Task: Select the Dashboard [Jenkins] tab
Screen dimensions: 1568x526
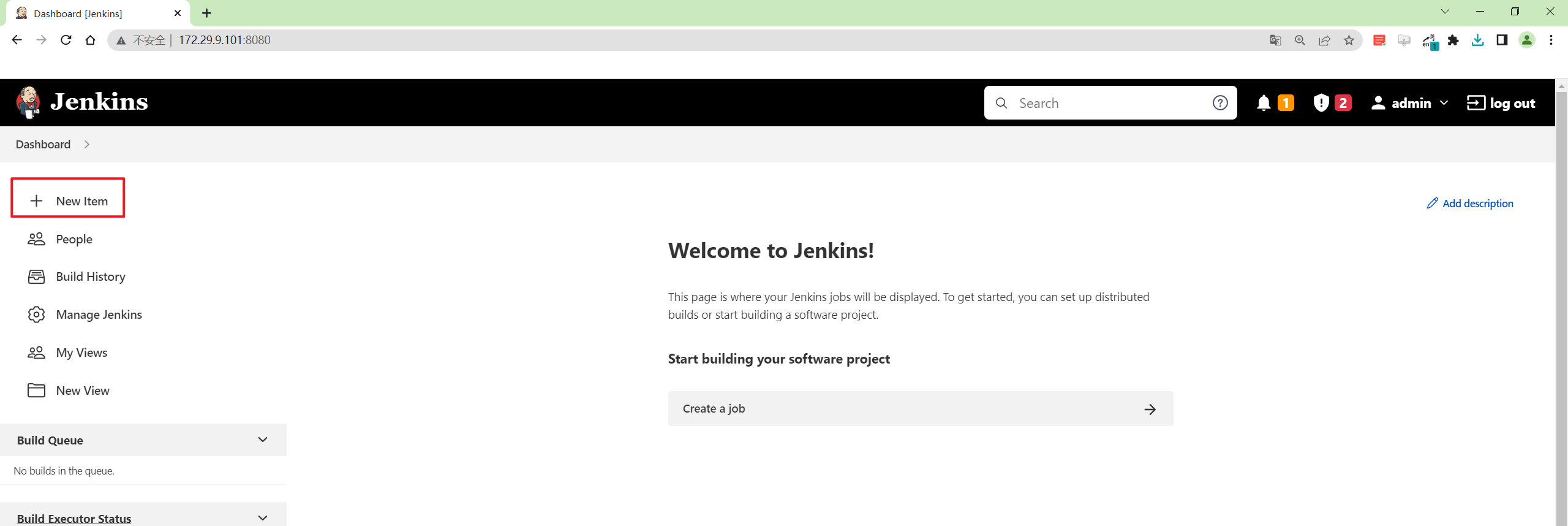Action: (98, 13)
